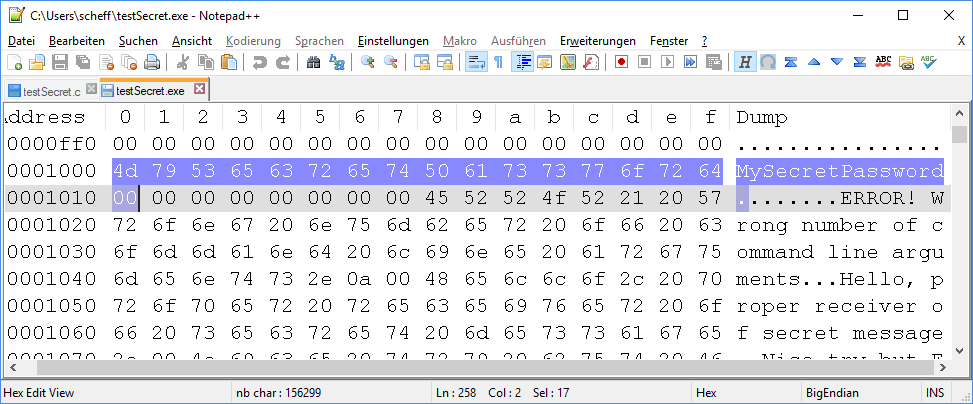Click hex byte 4d at address 0001000
The width and height of the screenshot is (973, 404).
(x=125, y=171)
